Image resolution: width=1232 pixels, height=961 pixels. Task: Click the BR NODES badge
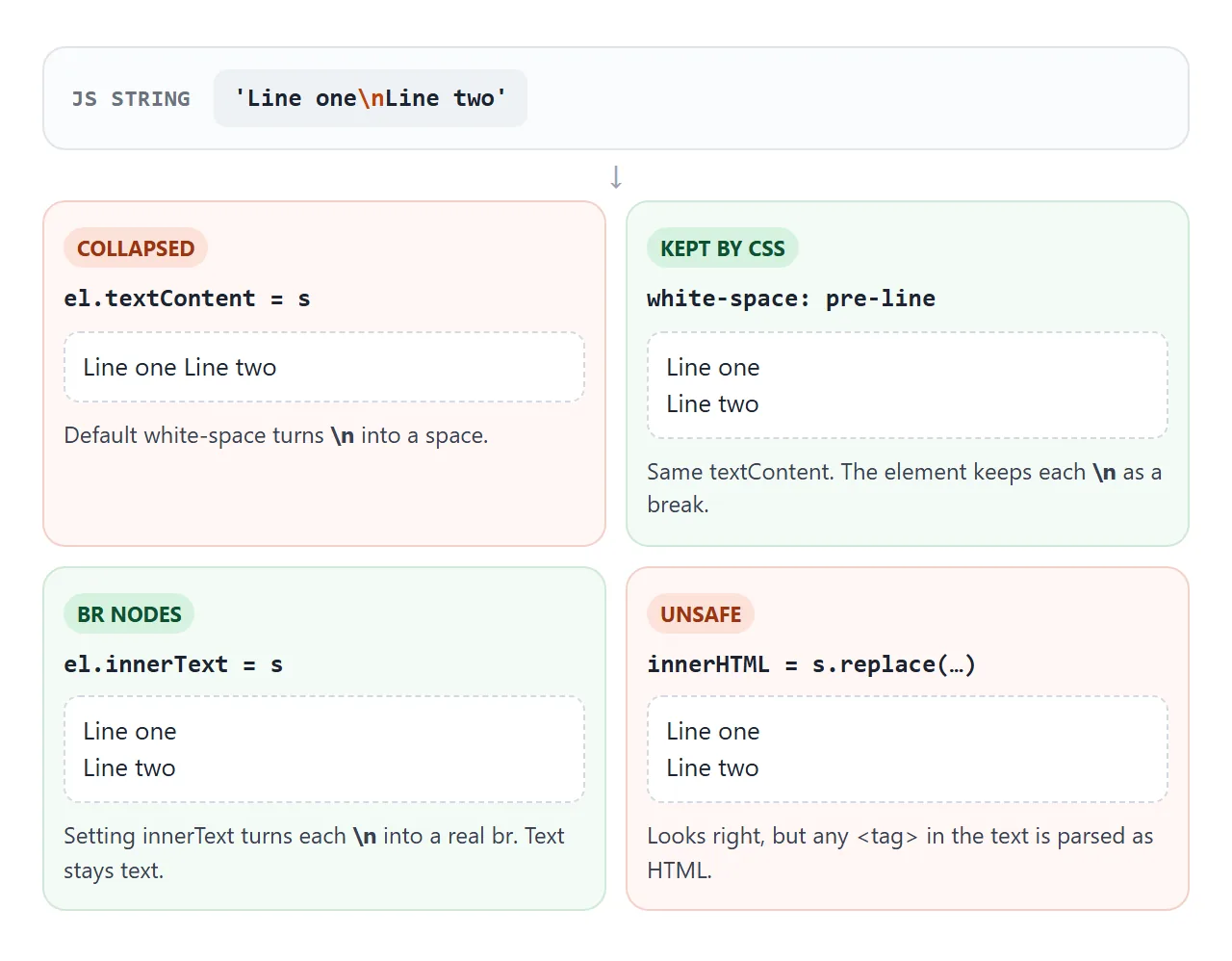tap(129, 614)
